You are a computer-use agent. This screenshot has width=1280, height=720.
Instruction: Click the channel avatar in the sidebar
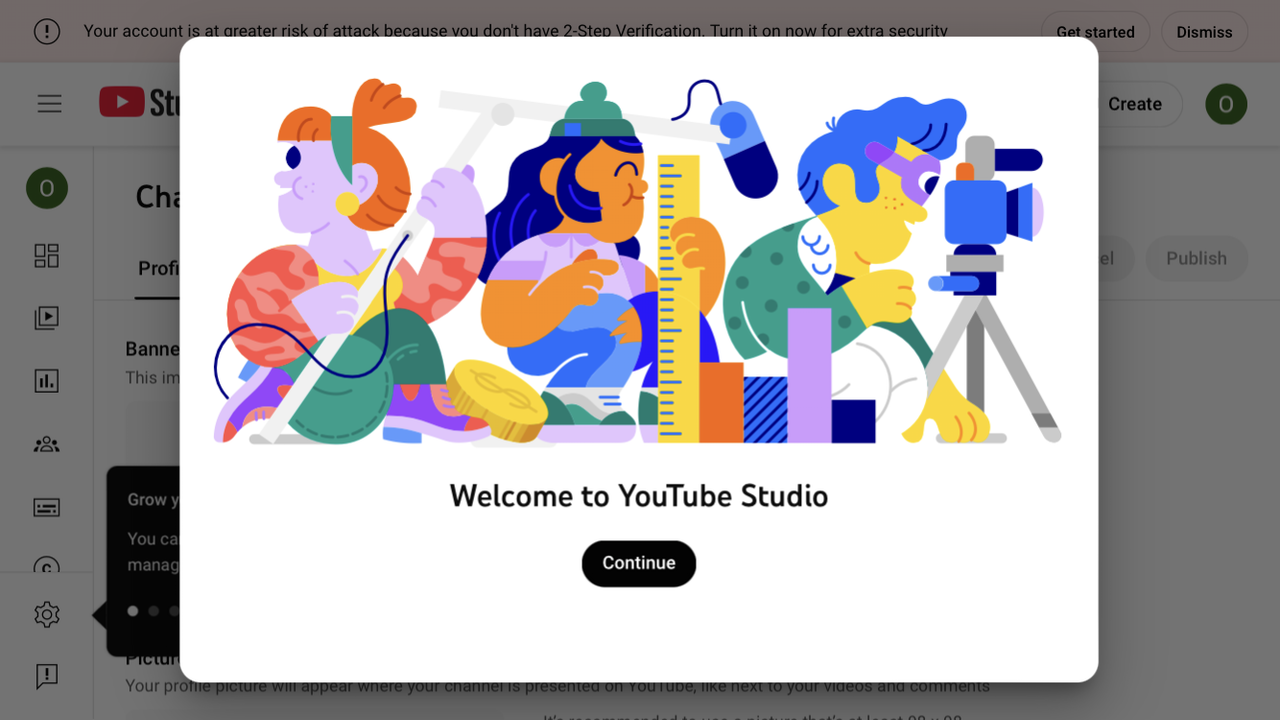(x=47, y=188)
